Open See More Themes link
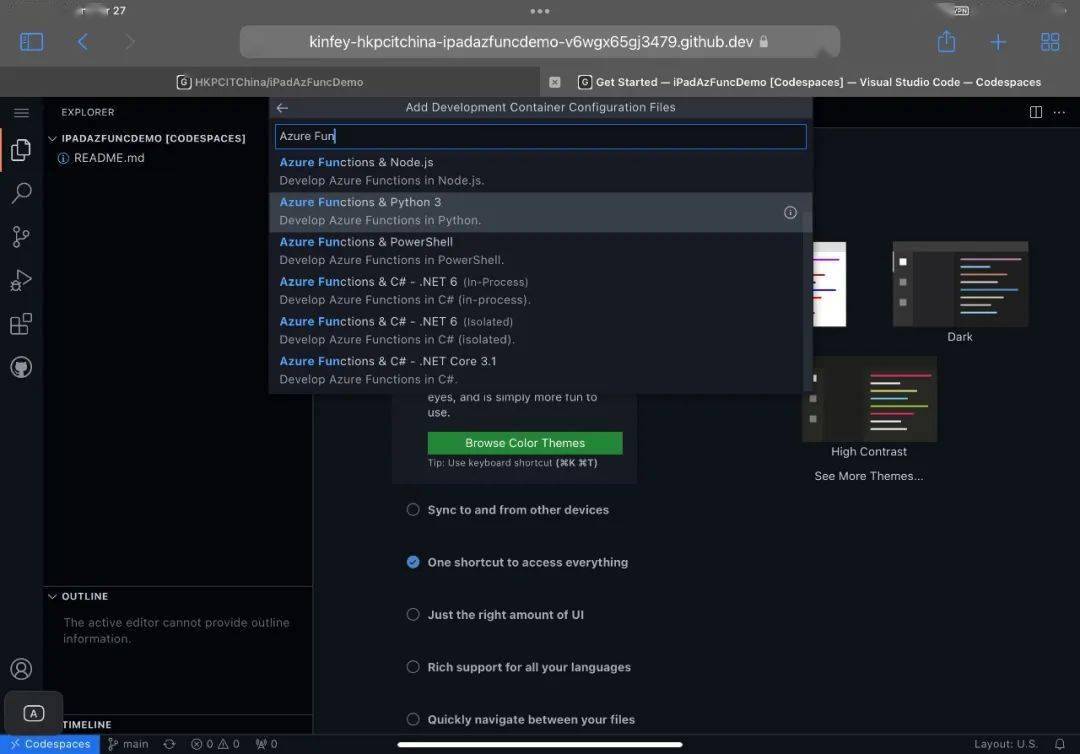 tap(868, 475)
